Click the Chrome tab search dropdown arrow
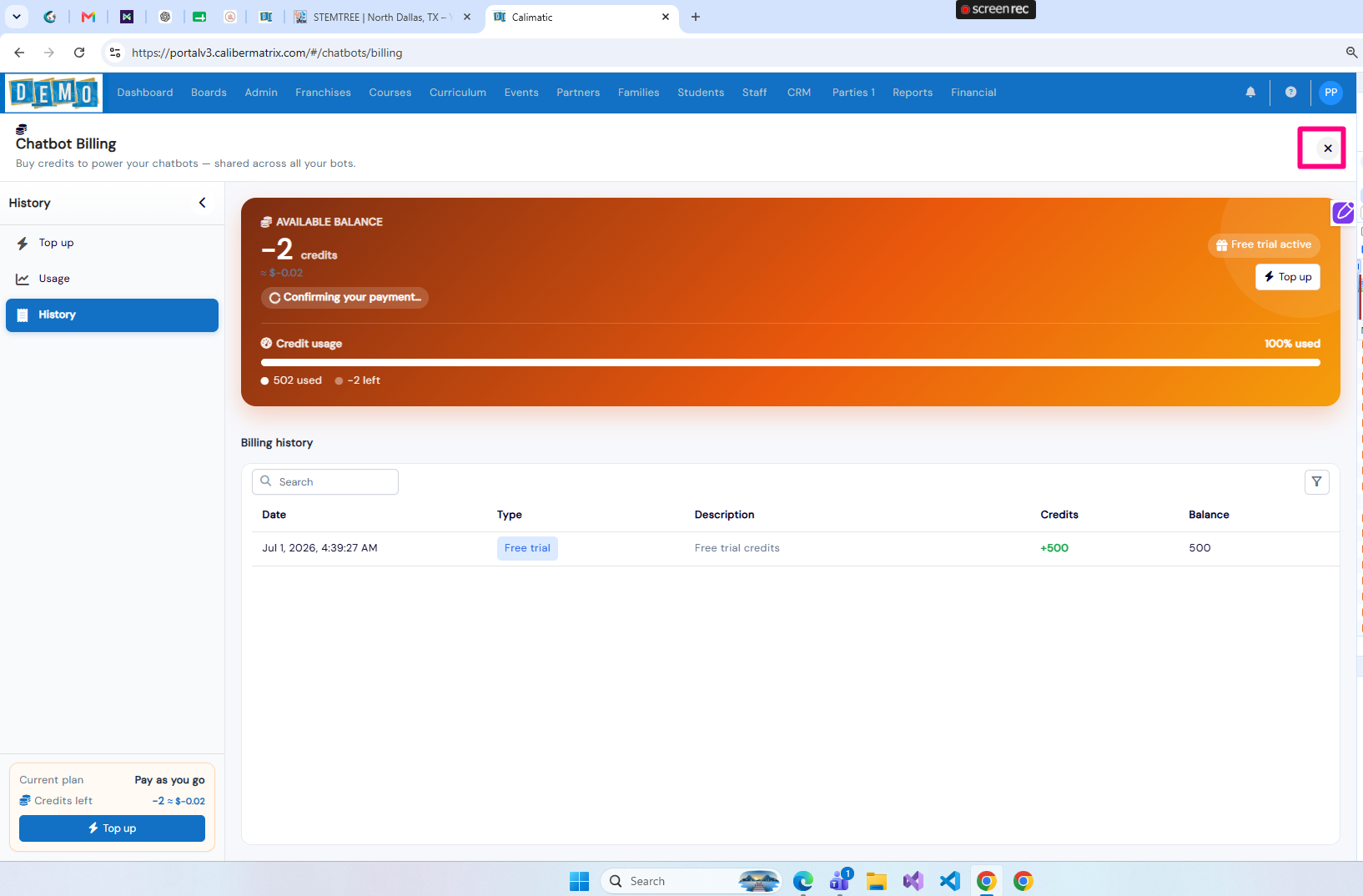This screenshot has width=1363, height=896. [17, 17]
